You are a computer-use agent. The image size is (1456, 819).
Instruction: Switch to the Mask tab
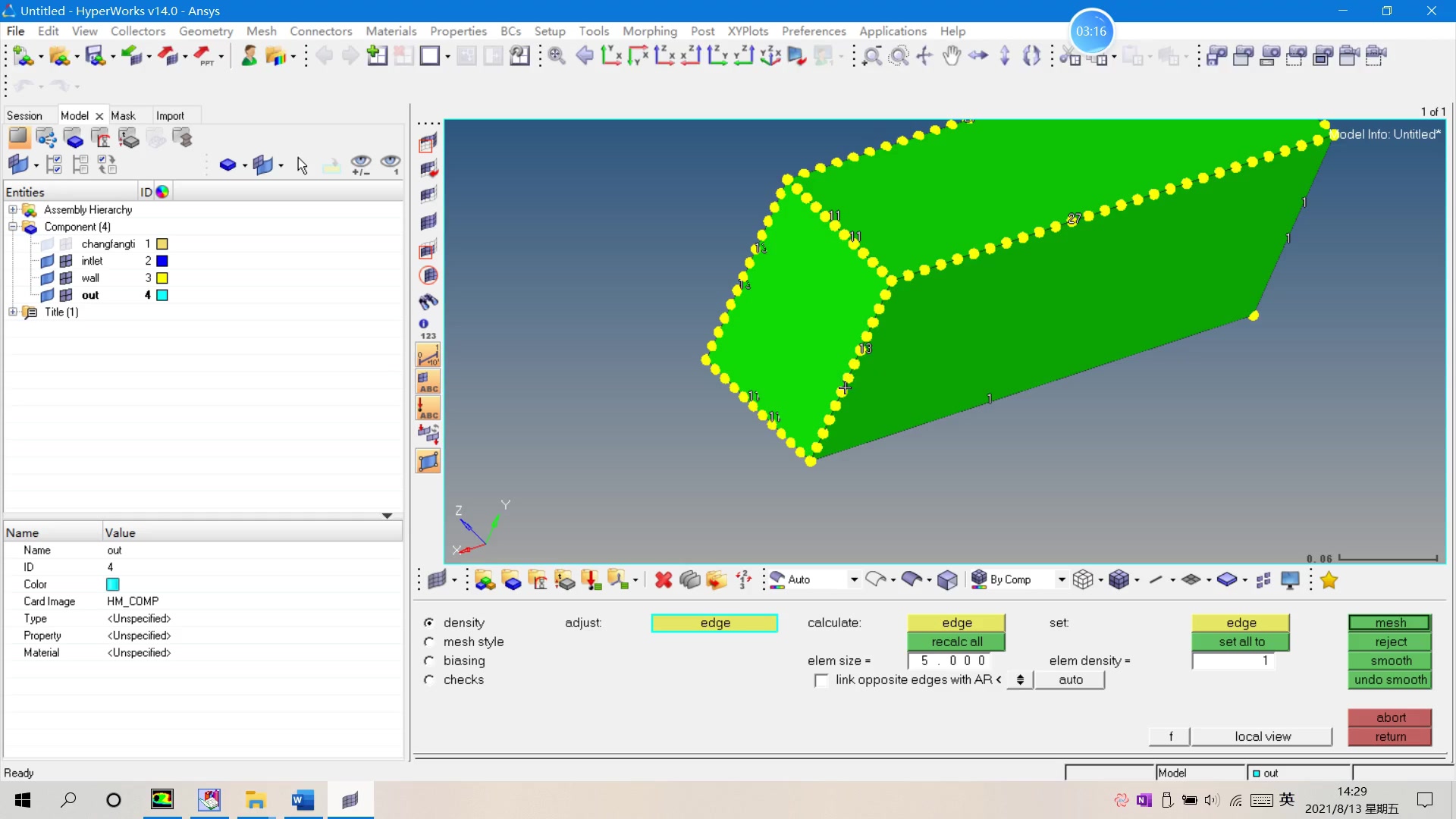pyautogui.click(x=123, y=115)
